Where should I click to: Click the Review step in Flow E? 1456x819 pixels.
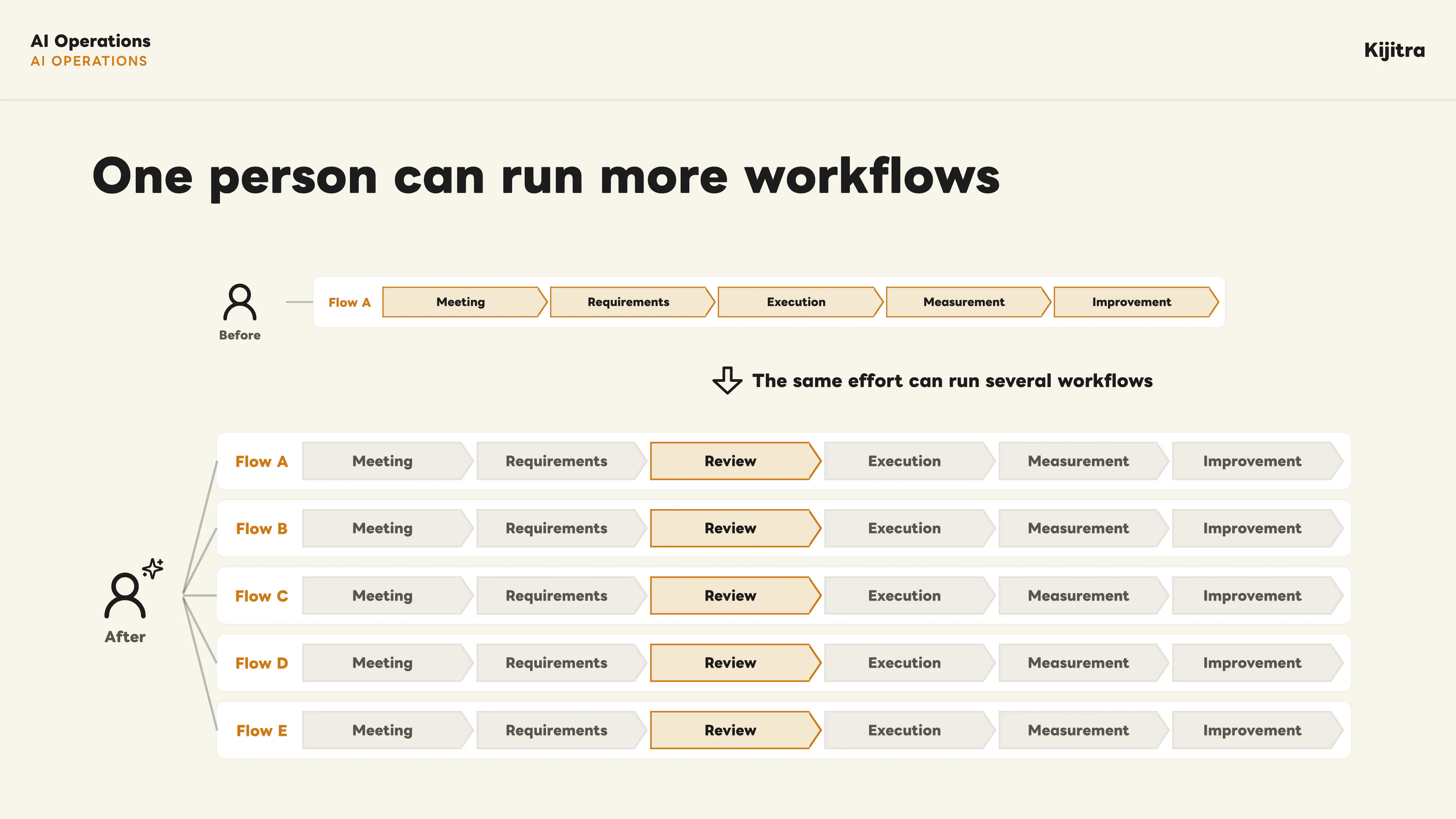click(735, 730)
